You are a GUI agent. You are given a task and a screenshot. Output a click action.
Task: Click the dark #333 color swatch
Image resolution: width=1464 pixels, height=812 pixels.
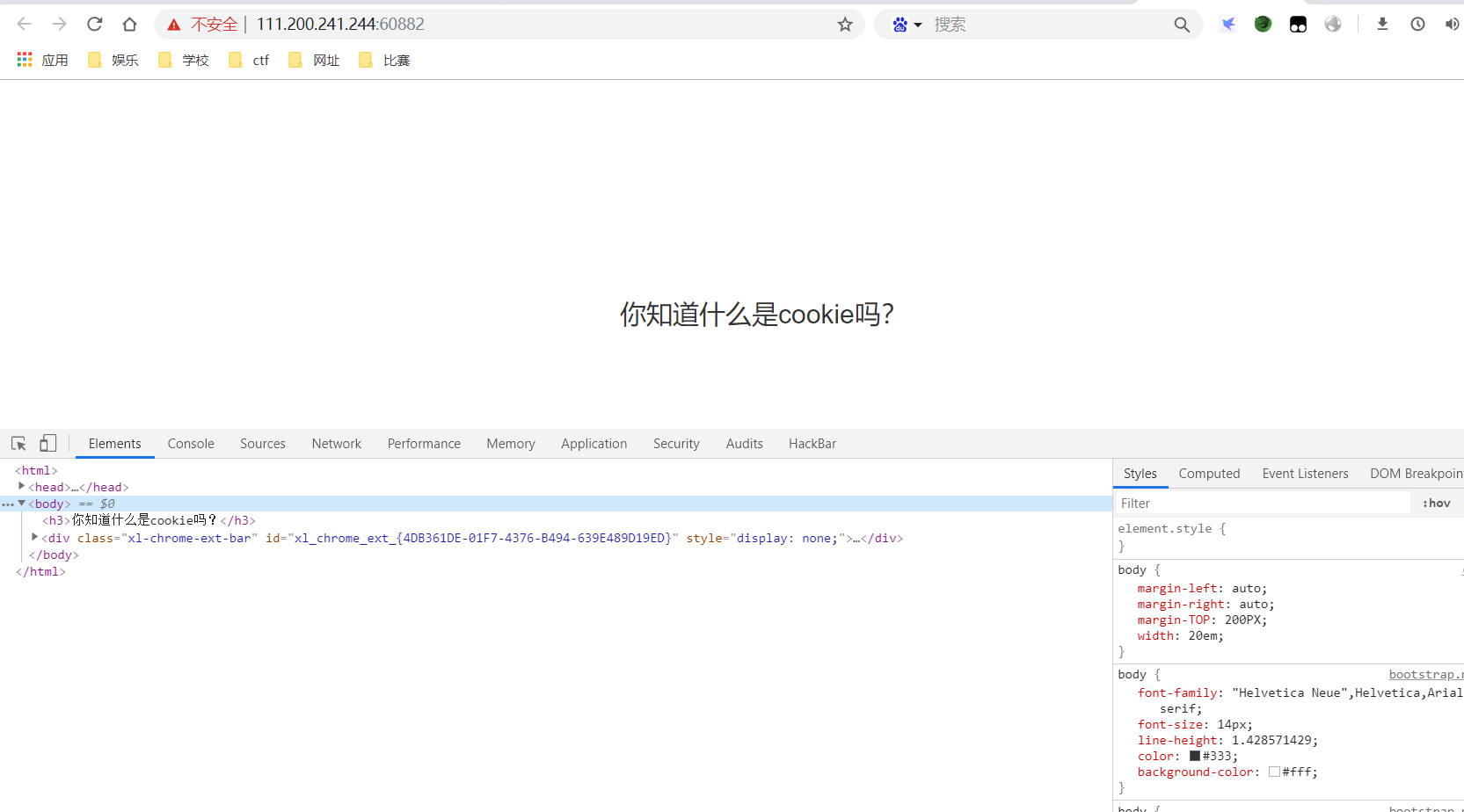1193,755
